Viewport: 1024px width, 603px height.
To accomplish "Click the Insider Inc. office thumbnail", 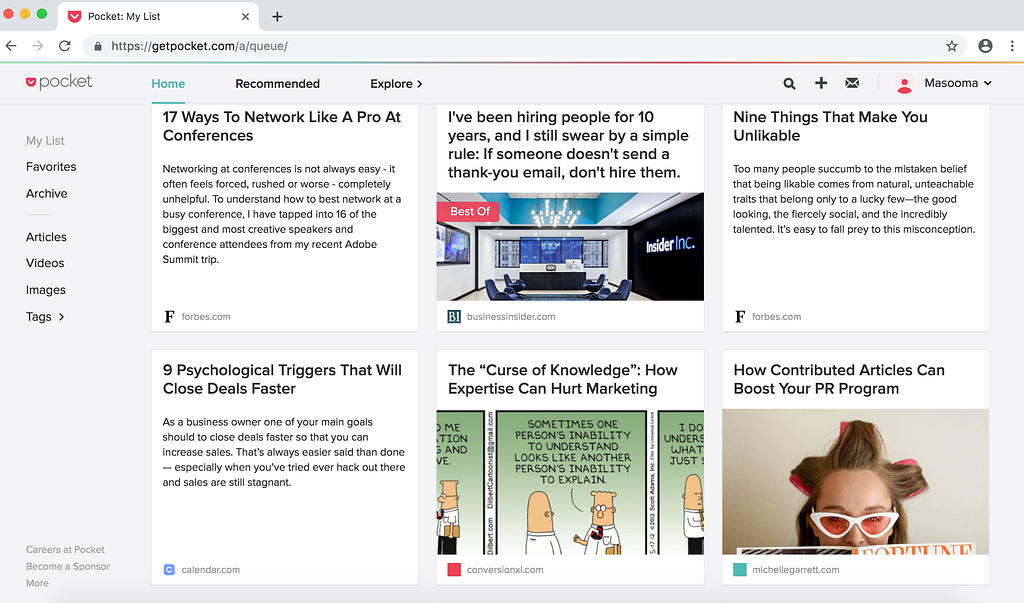I will [570, 246].
